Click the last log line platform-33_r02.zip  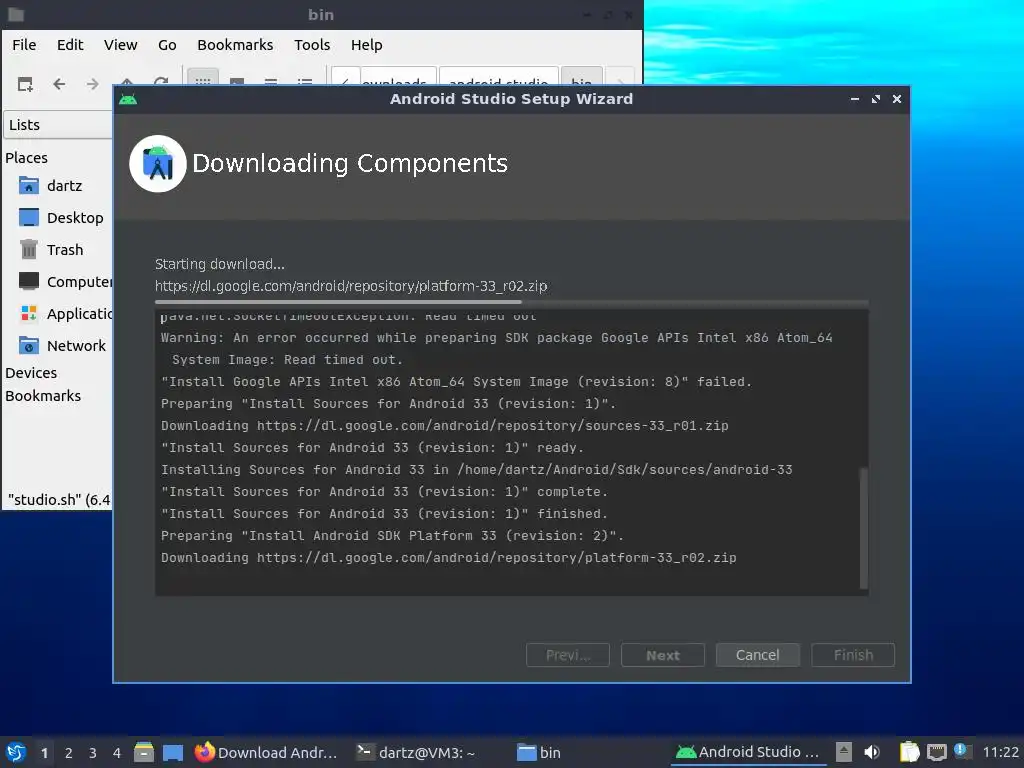[x=449, y=558]
